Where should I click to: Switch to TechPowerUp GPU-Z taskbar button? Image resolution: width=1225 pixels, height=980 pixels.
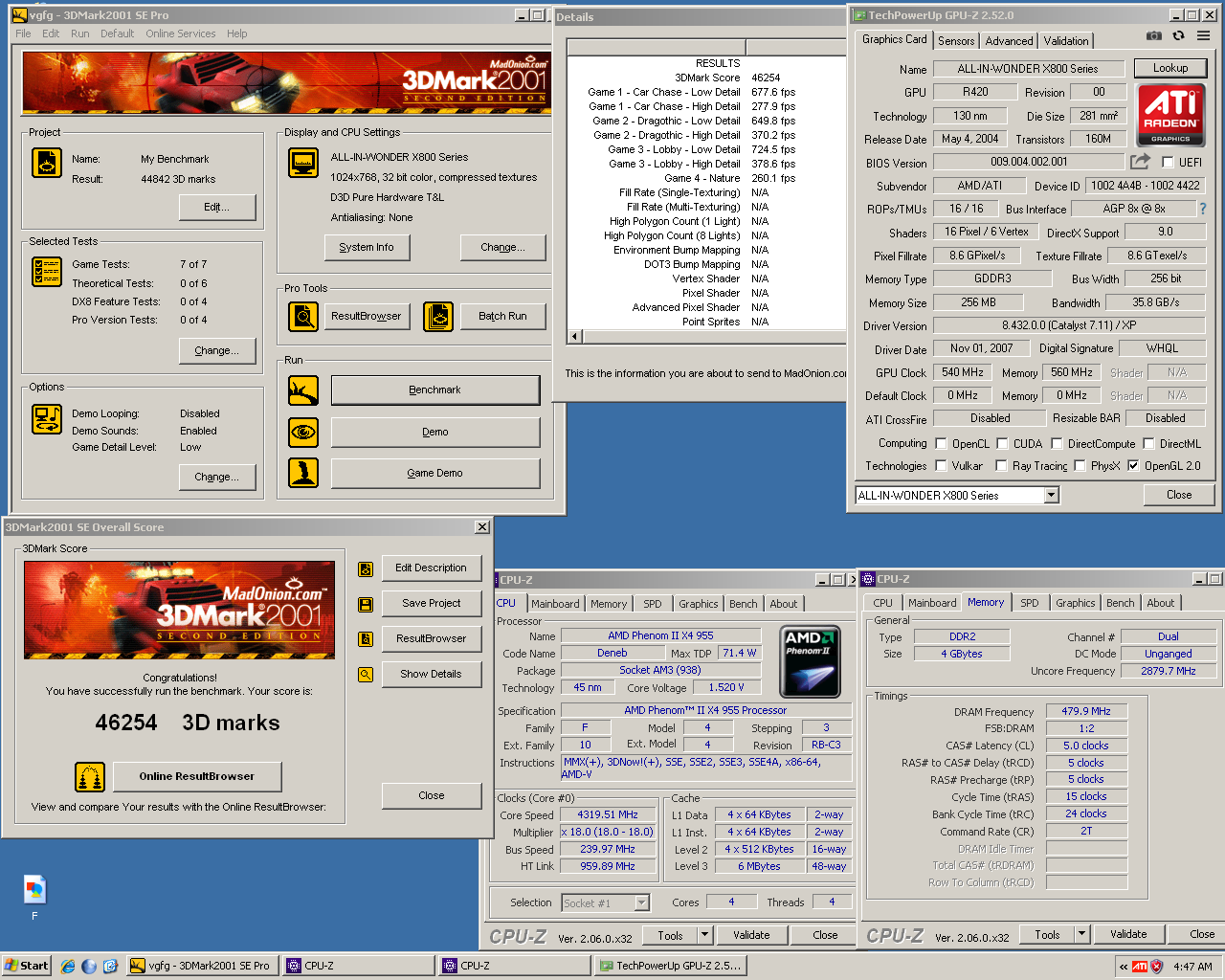[672, 967]
